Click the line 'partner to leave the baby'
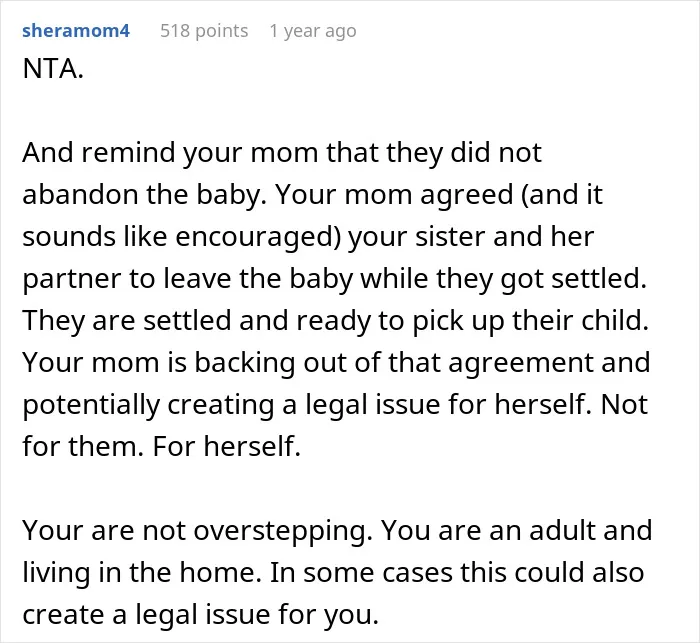The height and width of the screenshot is (643, 700). [x=334, y=279]
